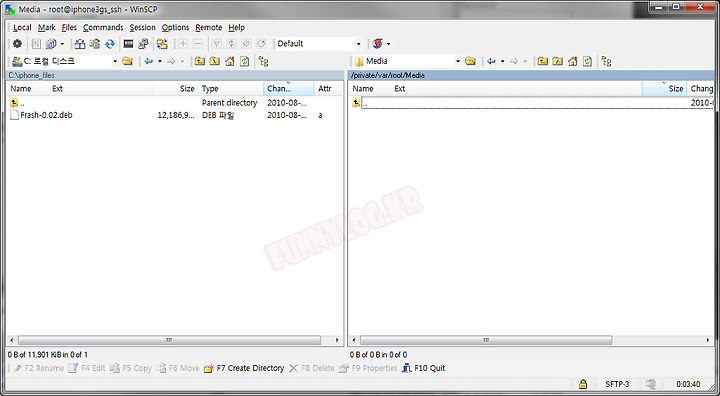Image resolution: width=720 pixels, height=396 pixels.
Task: Sort remote files by Name column
Action: coord(363,89)
